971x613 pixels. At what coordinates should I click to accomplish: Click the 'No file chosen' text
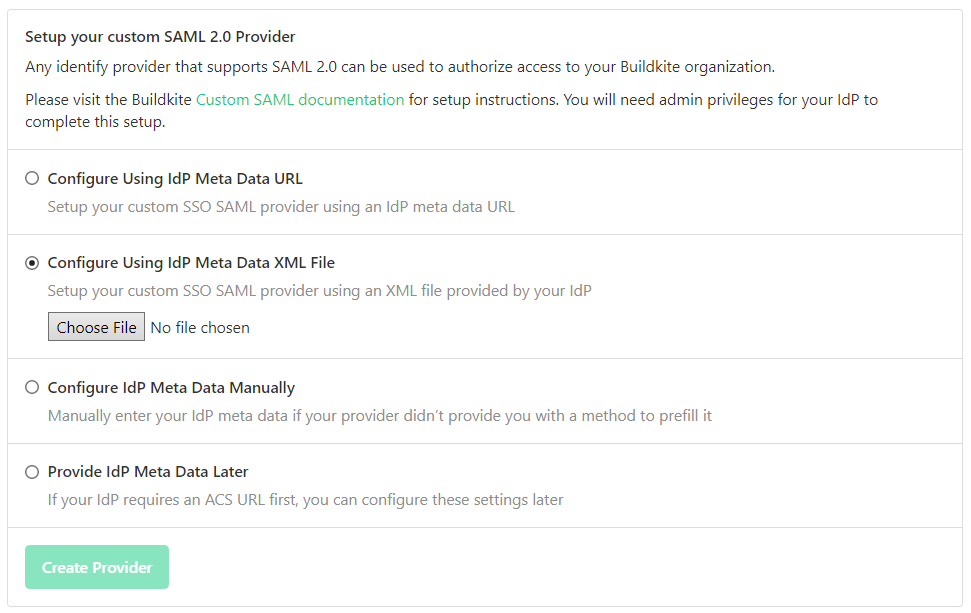tap(200, 327)
